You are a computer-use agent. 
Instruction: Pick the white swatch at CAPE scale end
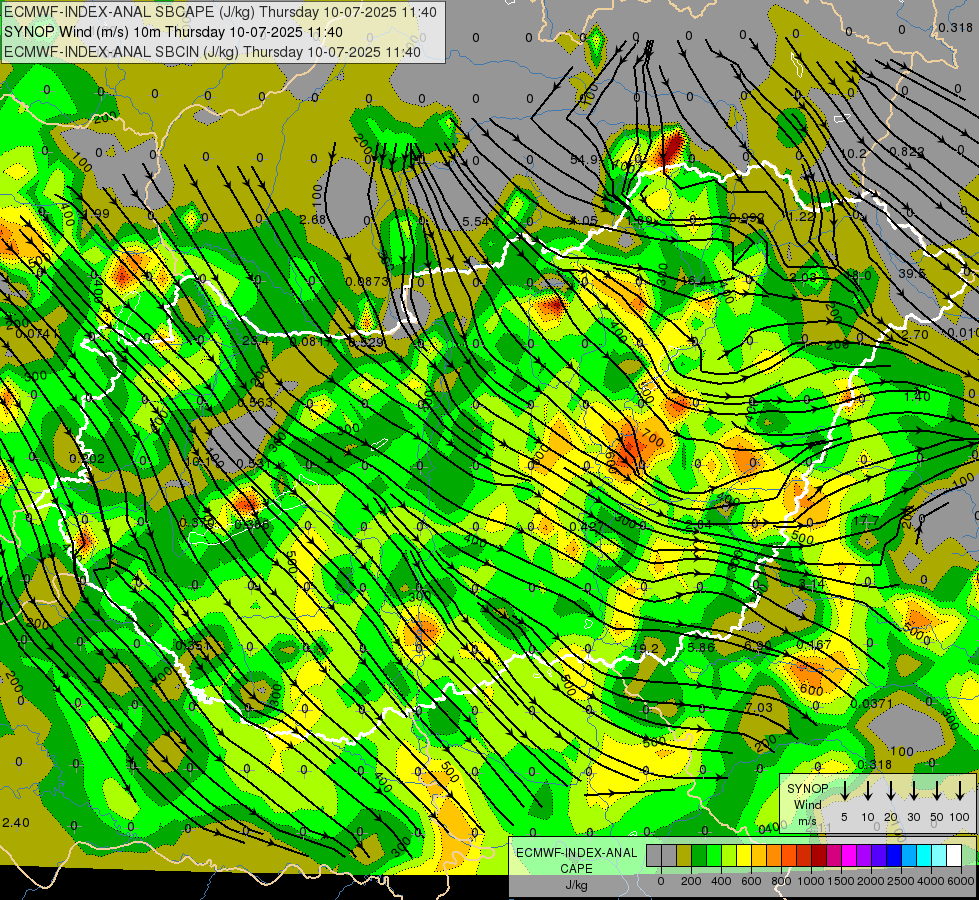click(953, 855)
